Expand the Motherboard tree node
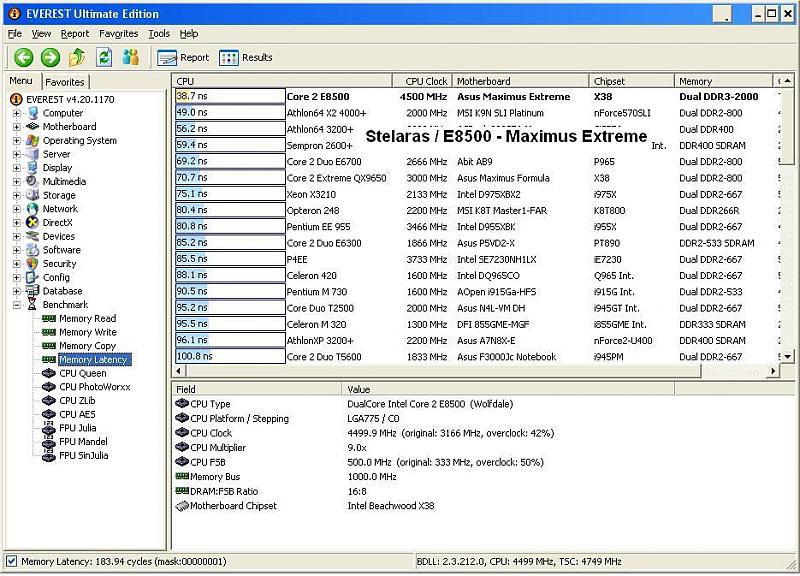The width and height of the screenshot is (800, 576). (17, 127)
